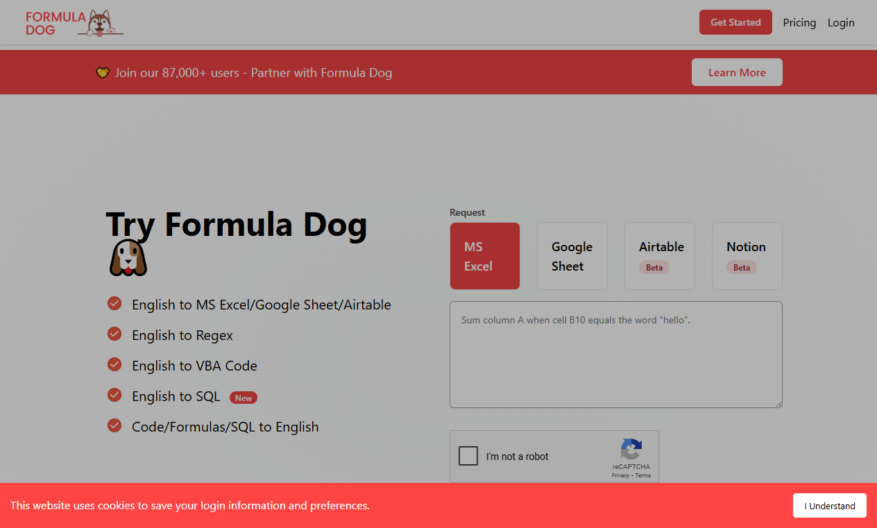Click the Request label above options
877x528 pixels.
click(467, 213)
